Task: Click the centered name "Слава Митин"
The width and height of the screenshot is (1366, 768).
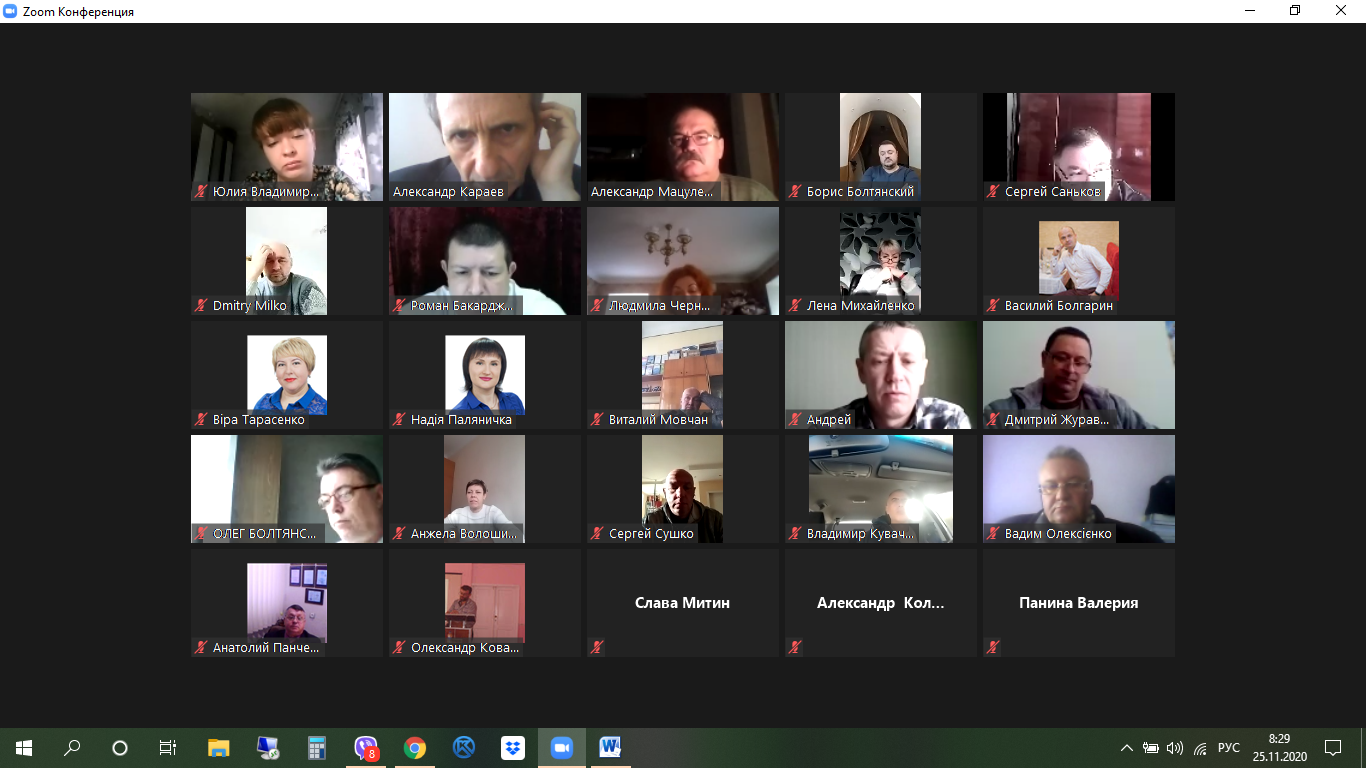Action: [x=683, y=603]
